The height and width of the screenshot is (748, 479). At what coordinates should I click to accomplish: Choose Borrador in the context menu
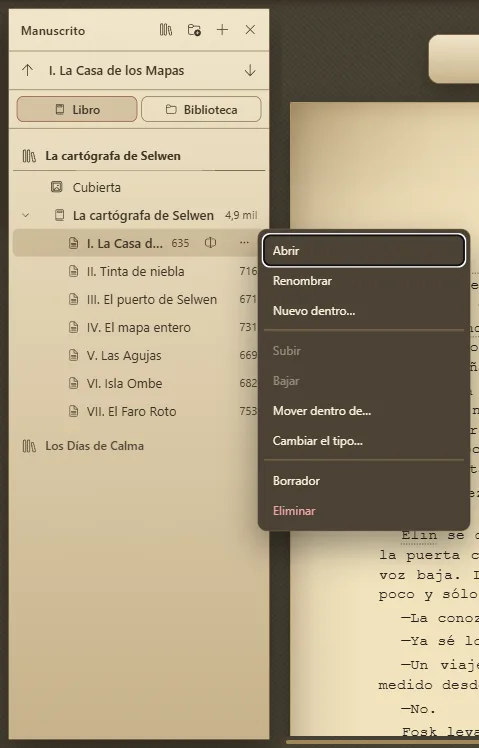(364, 481)
